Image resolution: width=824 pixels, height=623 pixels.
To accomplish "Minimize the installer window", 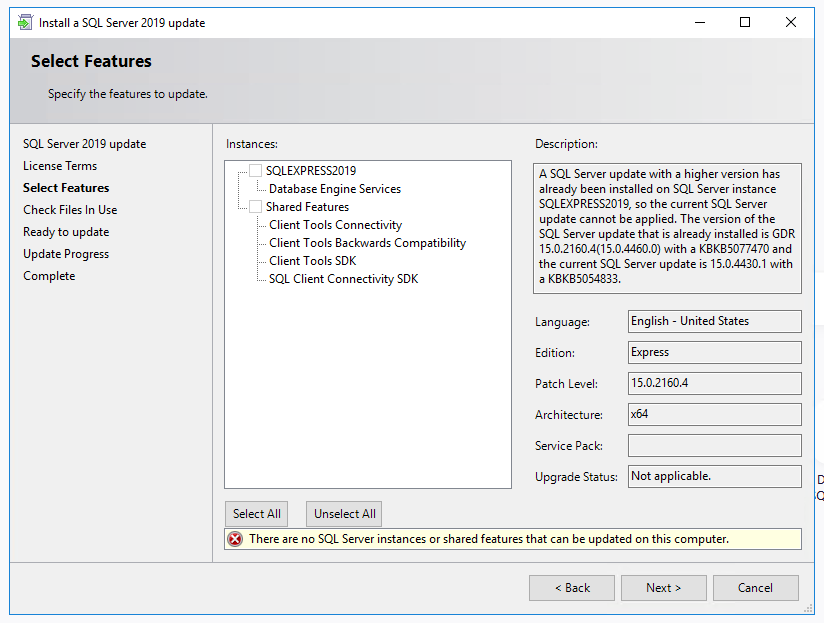I will 699,23.
